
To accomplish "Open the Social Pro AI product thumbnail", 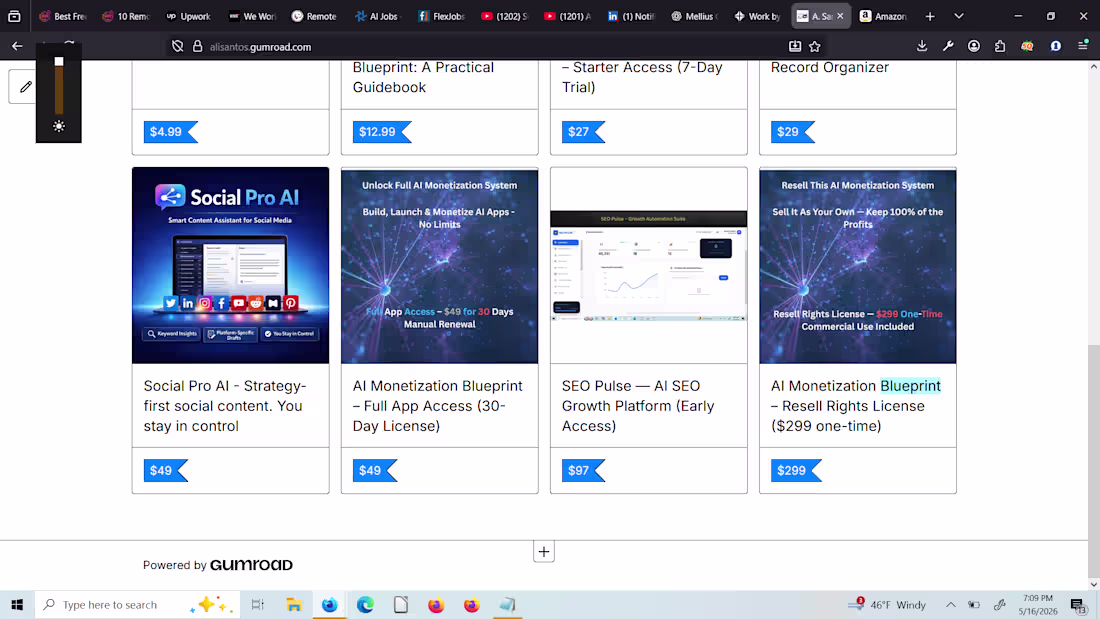I will click(x=230, y=265).
